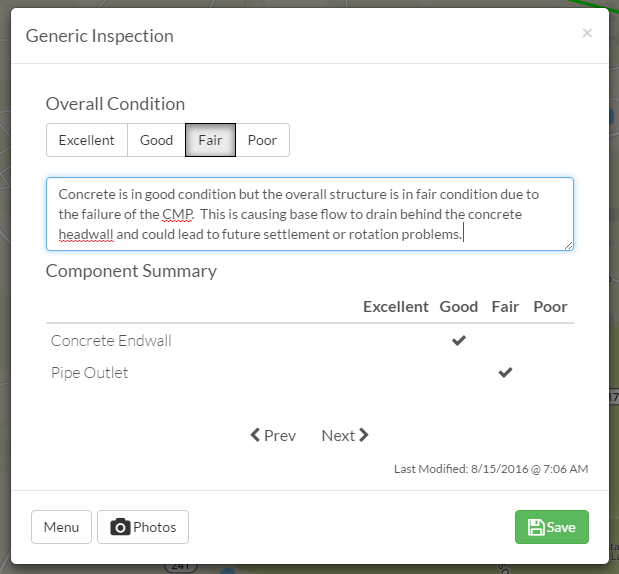
Task: Go to the Prev page
Action: click(273, 435)
